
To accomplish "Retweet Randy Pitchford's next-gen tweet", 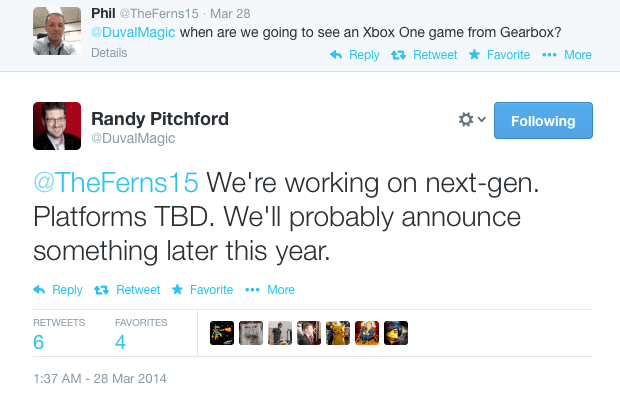I will (127, 290).
